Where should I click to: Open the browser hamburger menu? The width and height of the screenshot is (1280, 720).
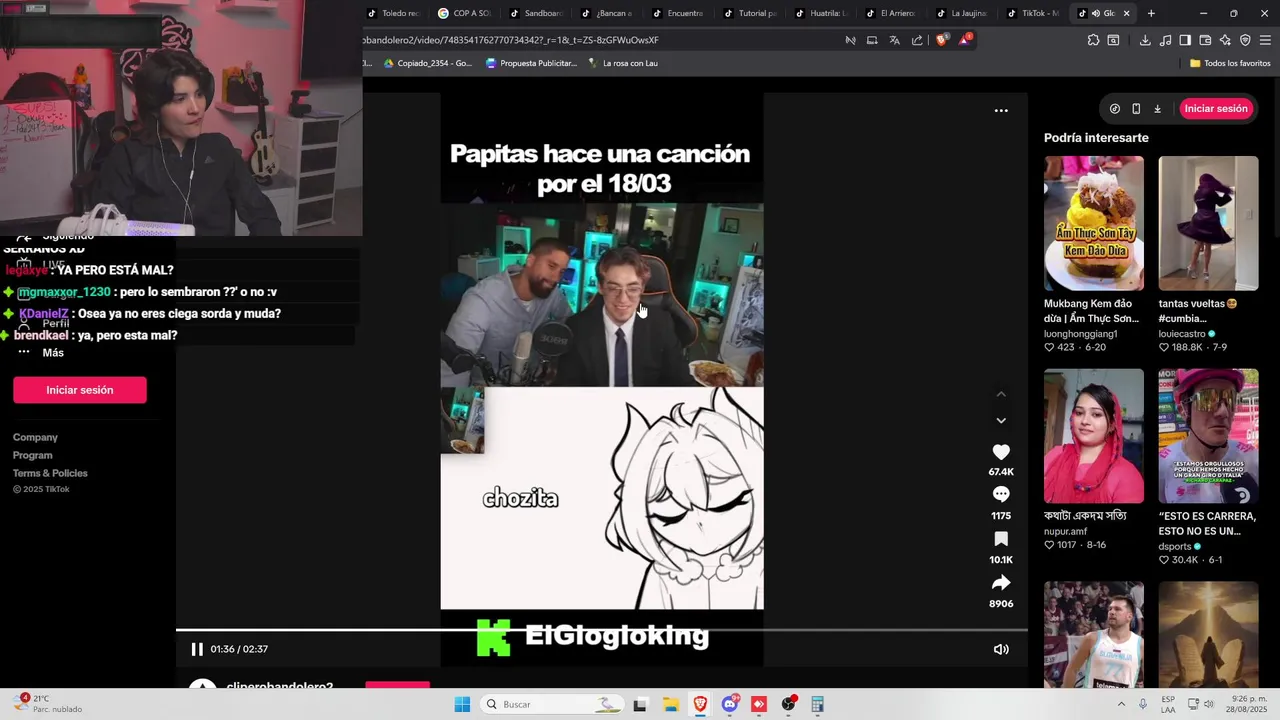tap(1266, 40)
